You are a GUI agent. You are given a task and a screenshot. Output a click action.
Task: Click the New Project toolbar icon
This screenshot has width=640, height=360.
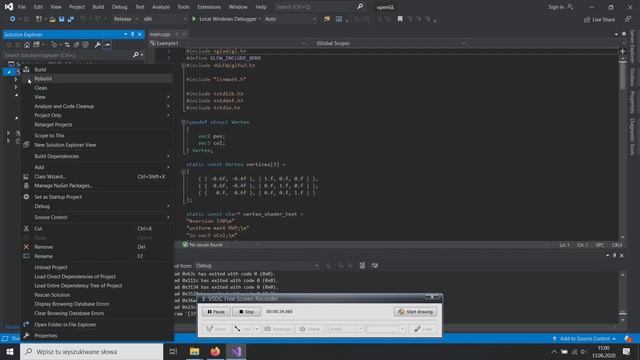click(x=39, y=19)
